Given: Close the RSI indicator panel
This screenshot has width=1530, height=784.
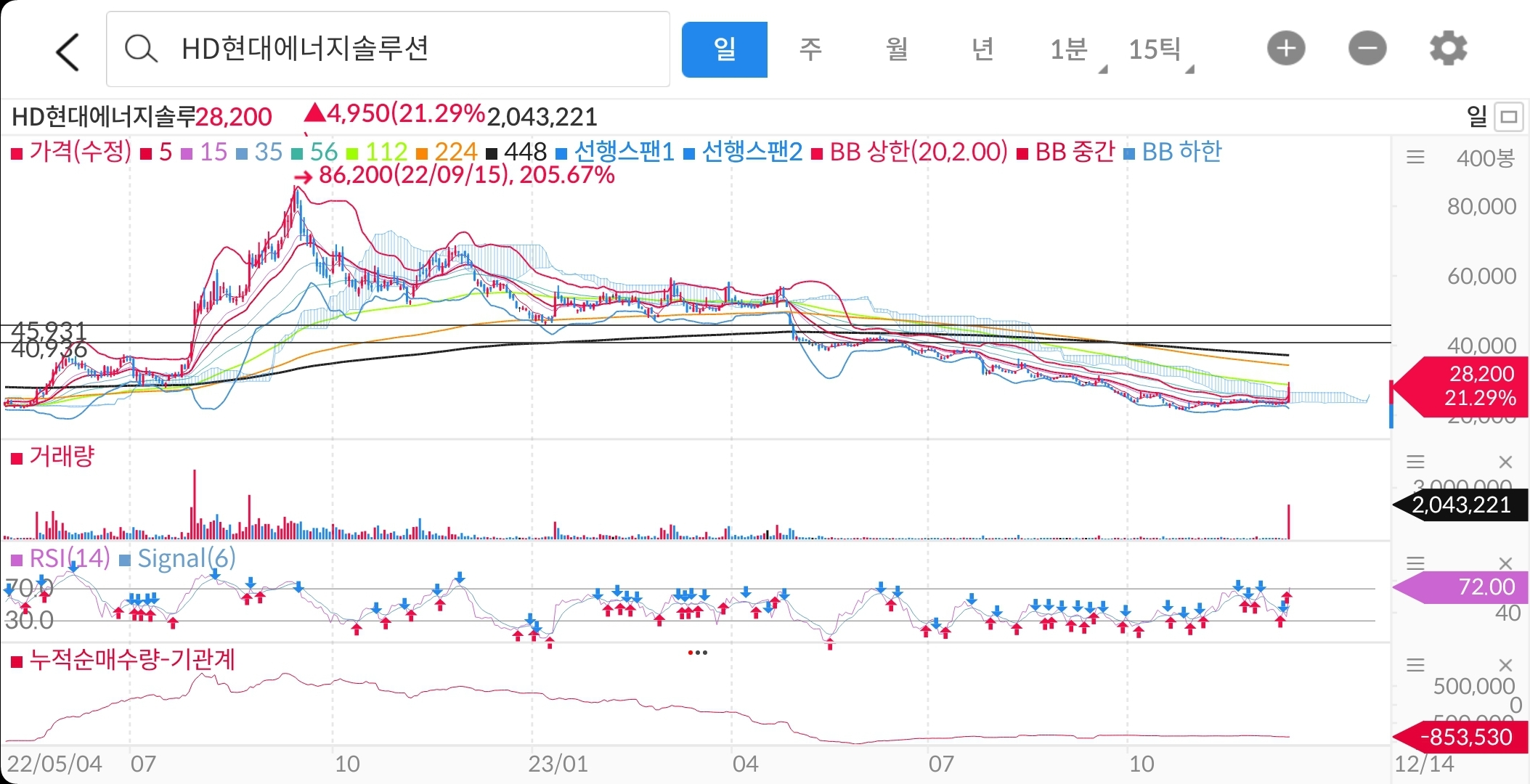Looking at the screenshot, I should coord(1505,563).
